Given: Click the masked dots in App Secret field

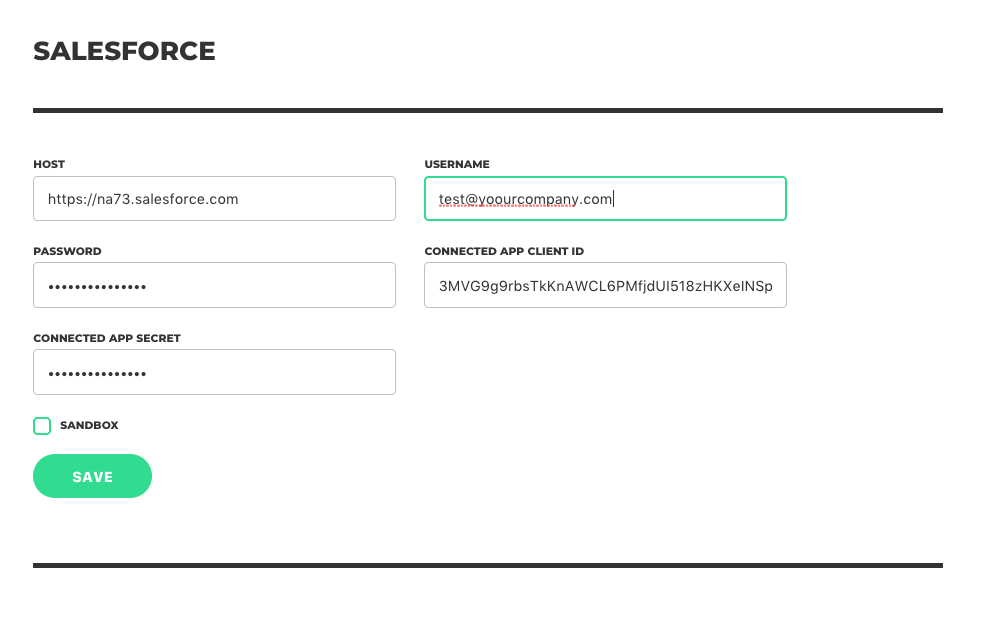Looking at the screenshot, I should point(97,374).
